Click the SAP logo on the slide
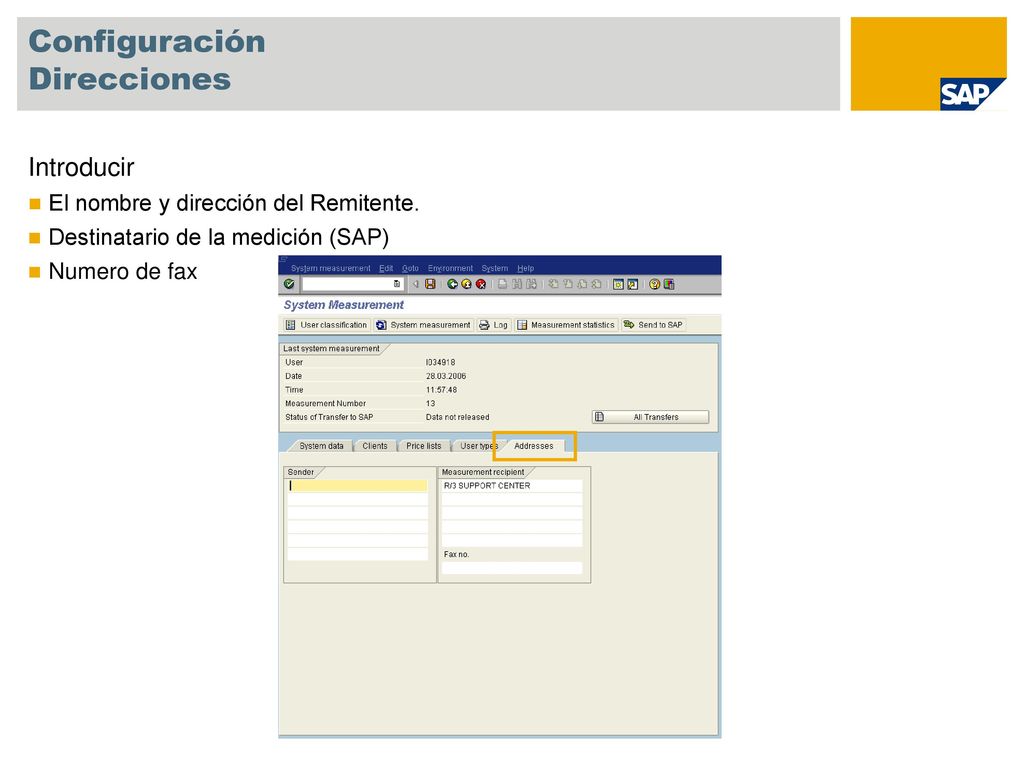 click(972, 94)
